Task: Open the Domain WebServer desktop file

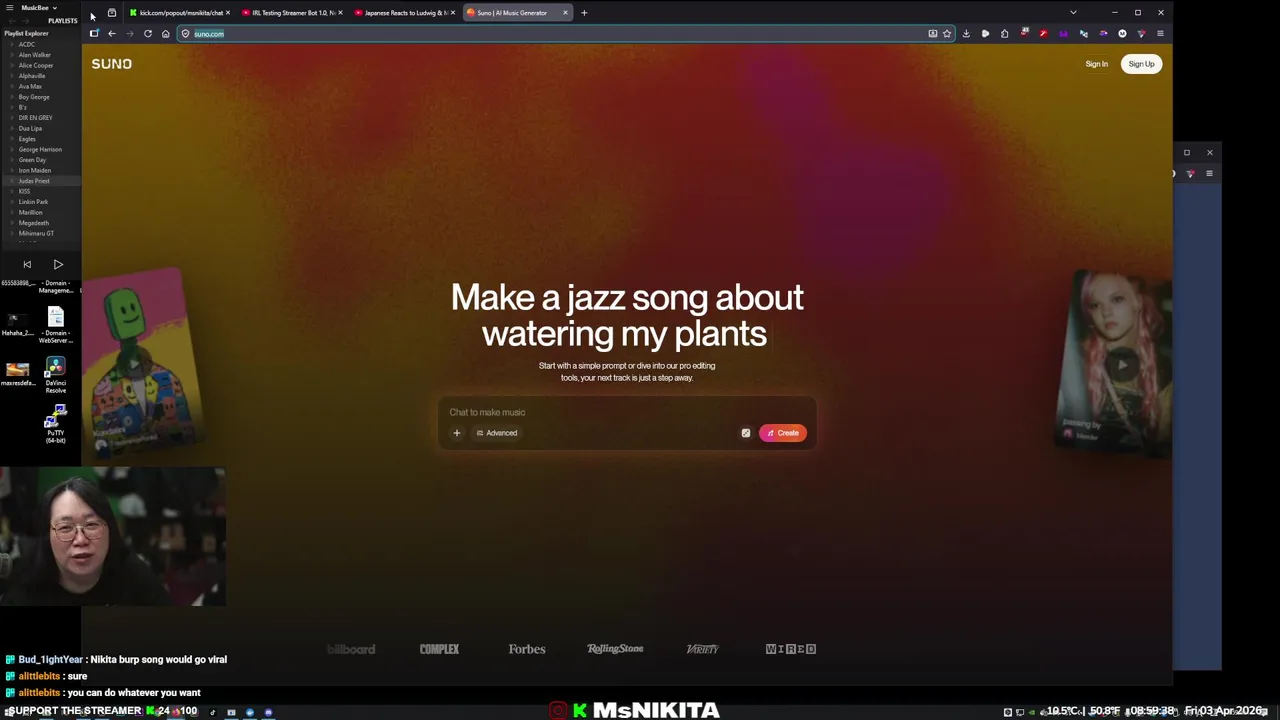Action: point(55,326)
